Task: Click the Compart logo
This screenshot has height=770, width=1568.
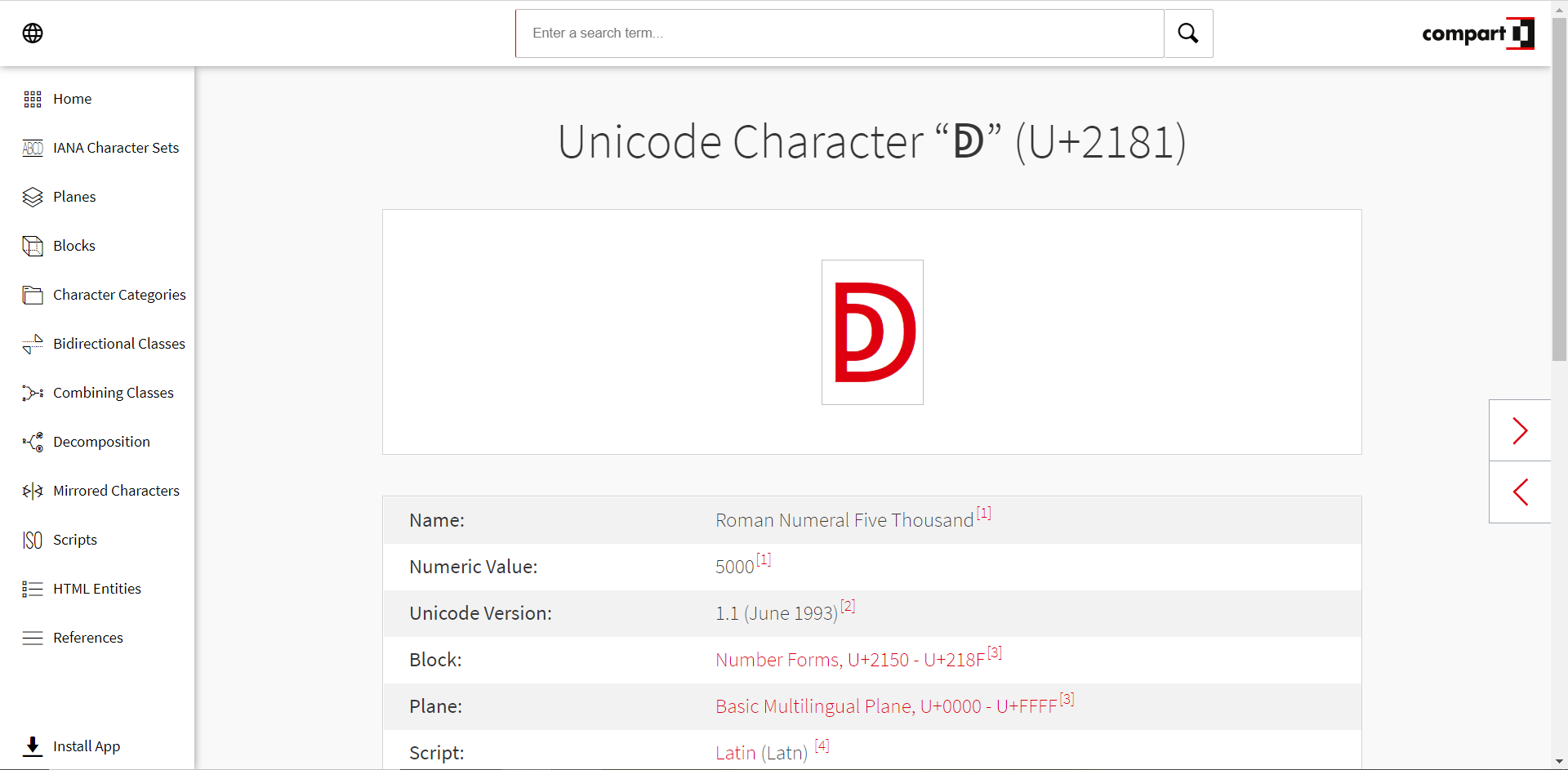Action: point(1477,33)
